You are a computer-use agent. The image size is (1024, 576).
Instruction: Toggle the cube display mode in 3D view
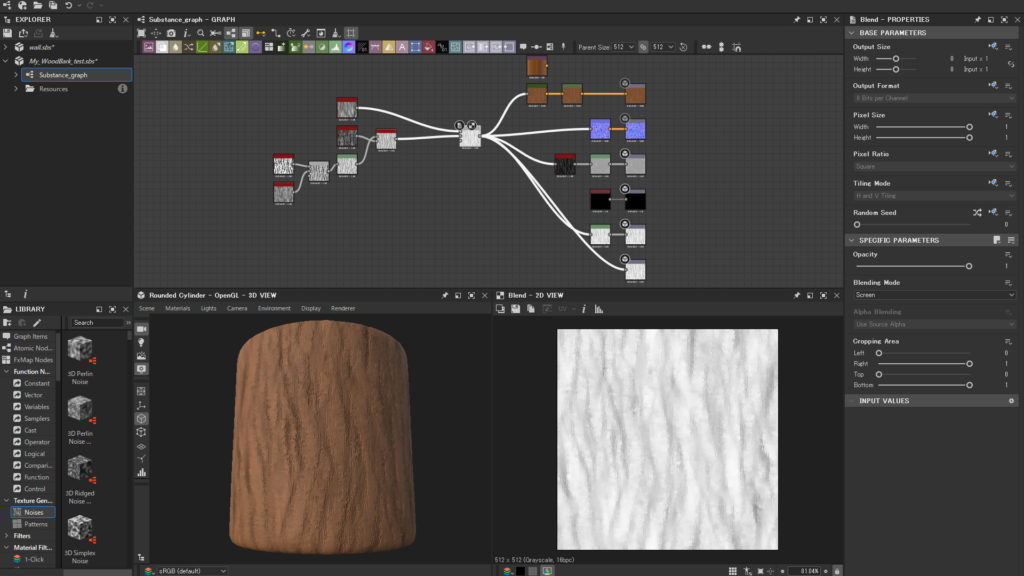coord(141,419)
